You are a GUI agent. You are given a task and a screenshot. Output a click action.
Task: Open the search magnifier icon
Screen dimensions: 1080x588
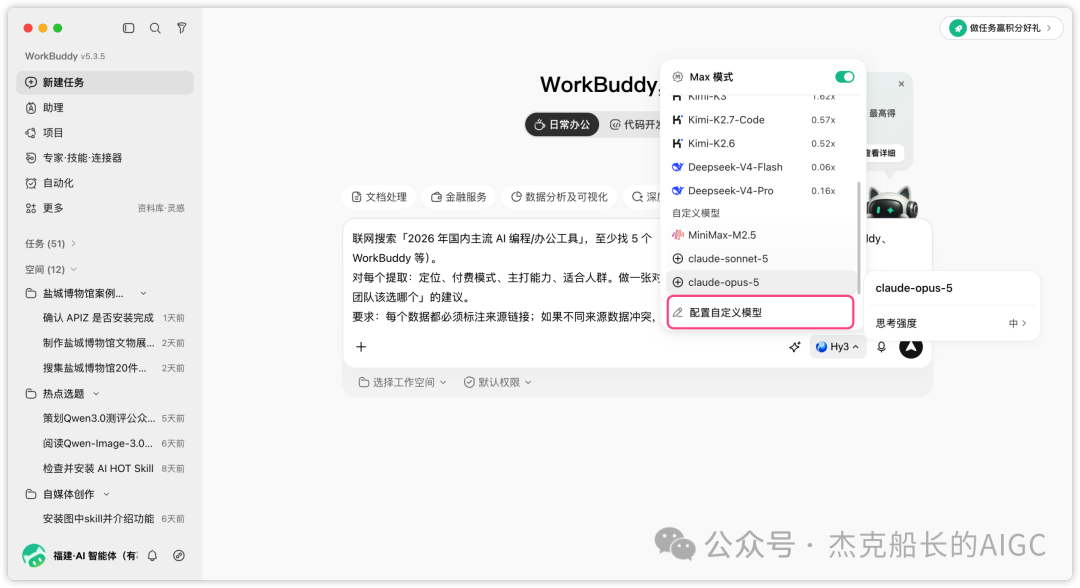[x=155, y=28]
